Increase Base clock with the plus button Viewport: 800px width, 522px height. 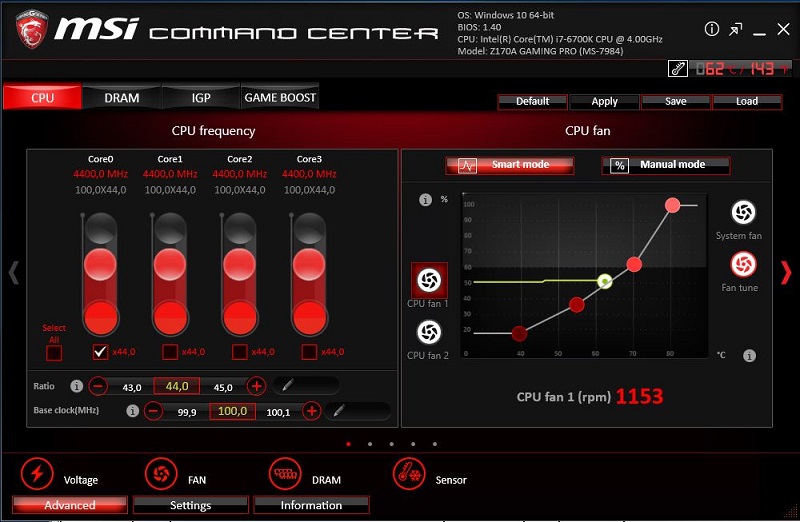pos(312,411)
